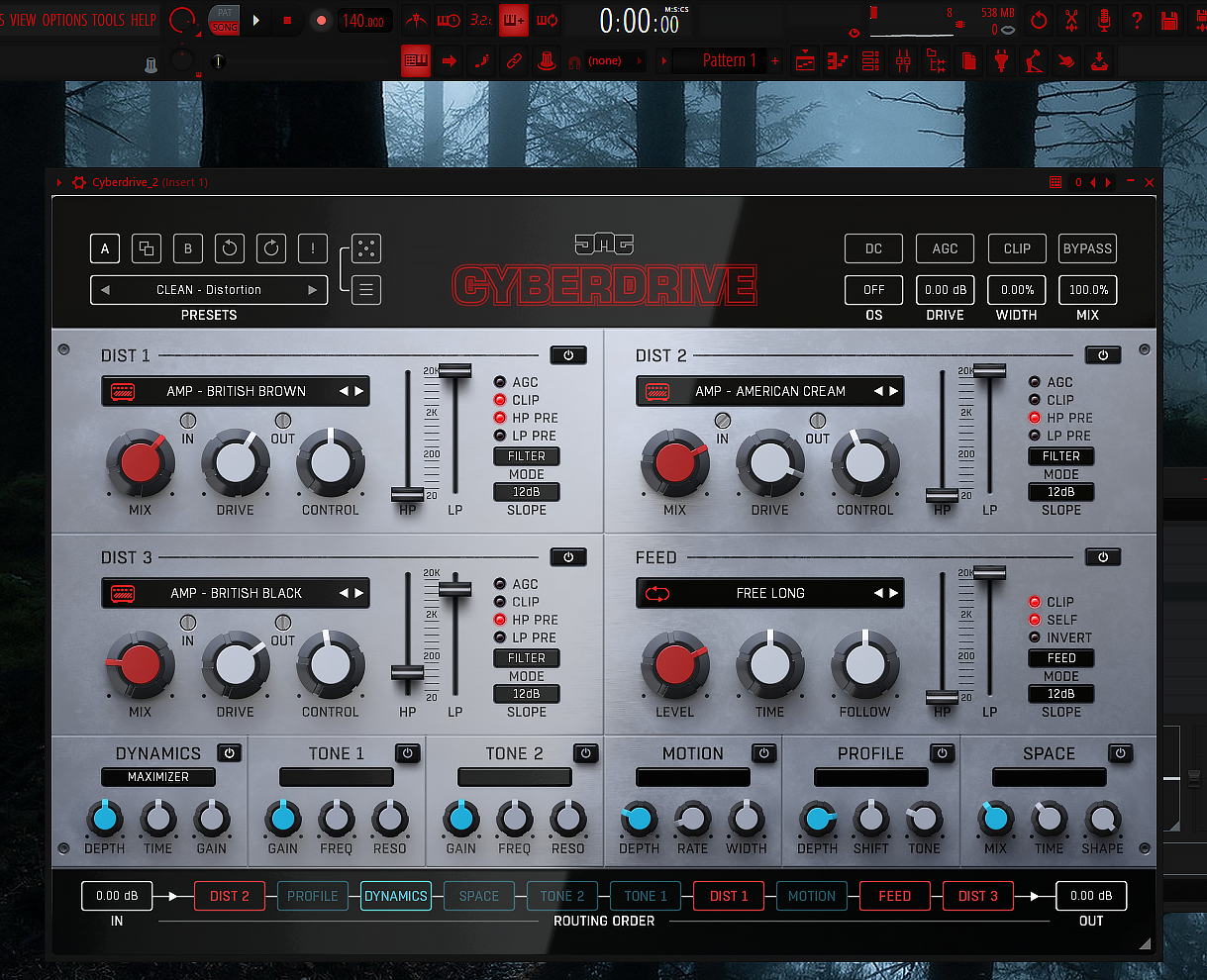
Task: Click the FEED HP slider handle
Action: tap(942, 696)
